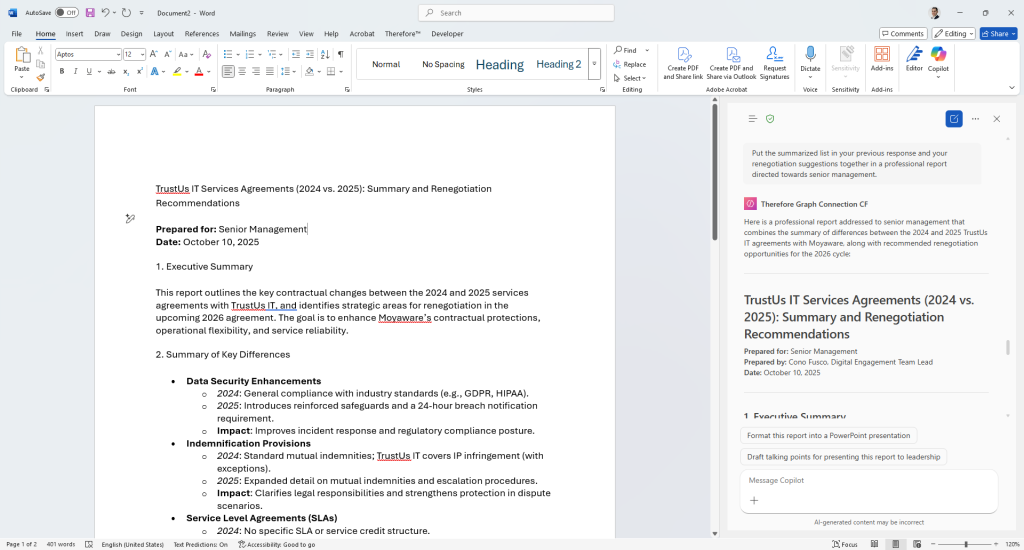Toggle bold formatting in the Font group

(62, 72)
